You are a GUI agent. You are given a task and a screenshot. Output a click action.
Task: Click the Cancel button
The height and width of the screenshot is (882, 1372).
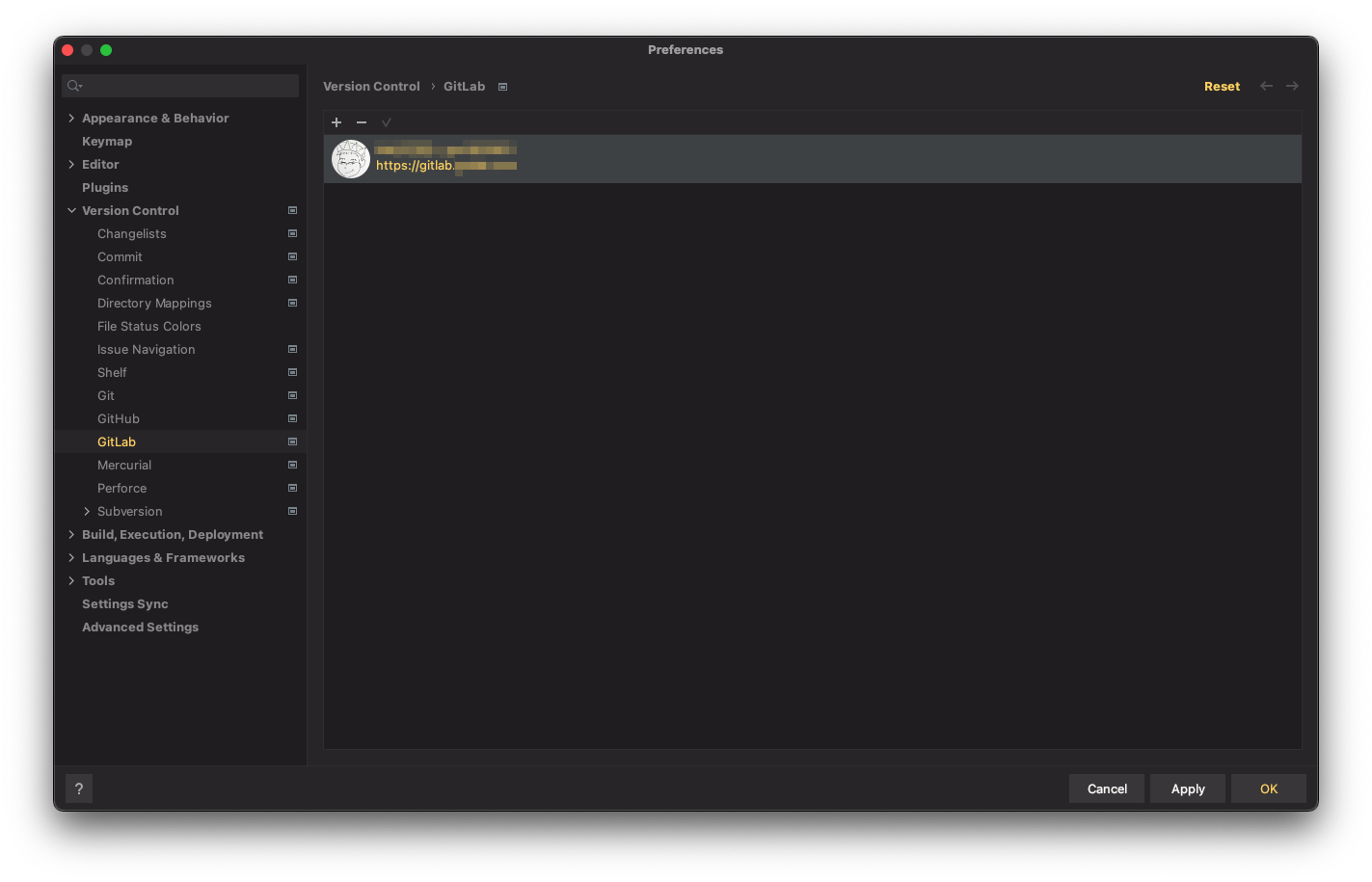[1107, 788]
